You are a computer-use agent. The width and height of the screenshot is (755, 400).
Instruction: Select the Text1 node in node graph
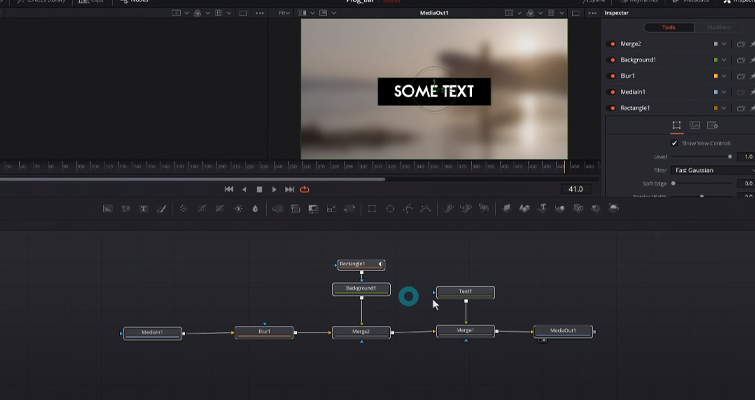(465, 292)
